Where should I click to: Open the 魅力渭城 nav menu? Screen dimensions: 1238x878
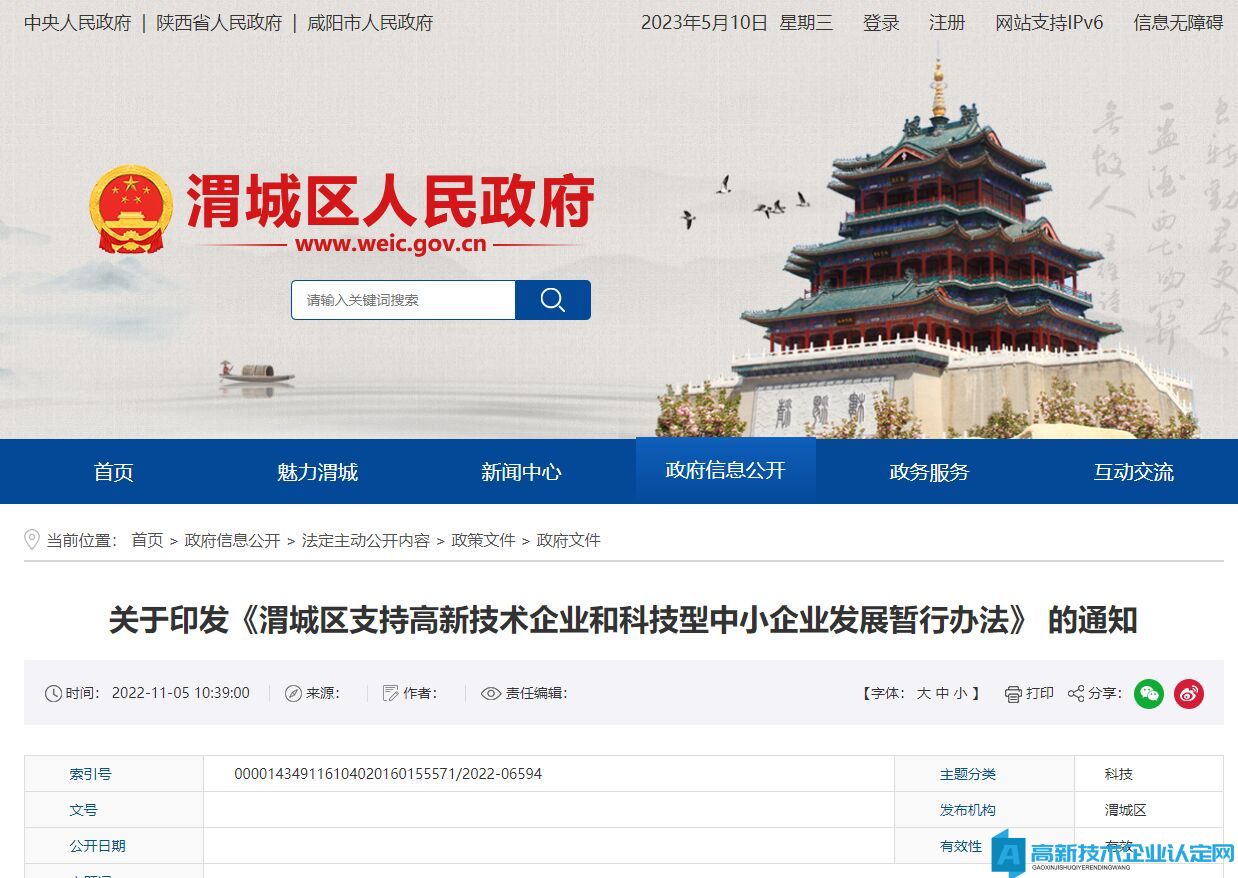point(317,472)
